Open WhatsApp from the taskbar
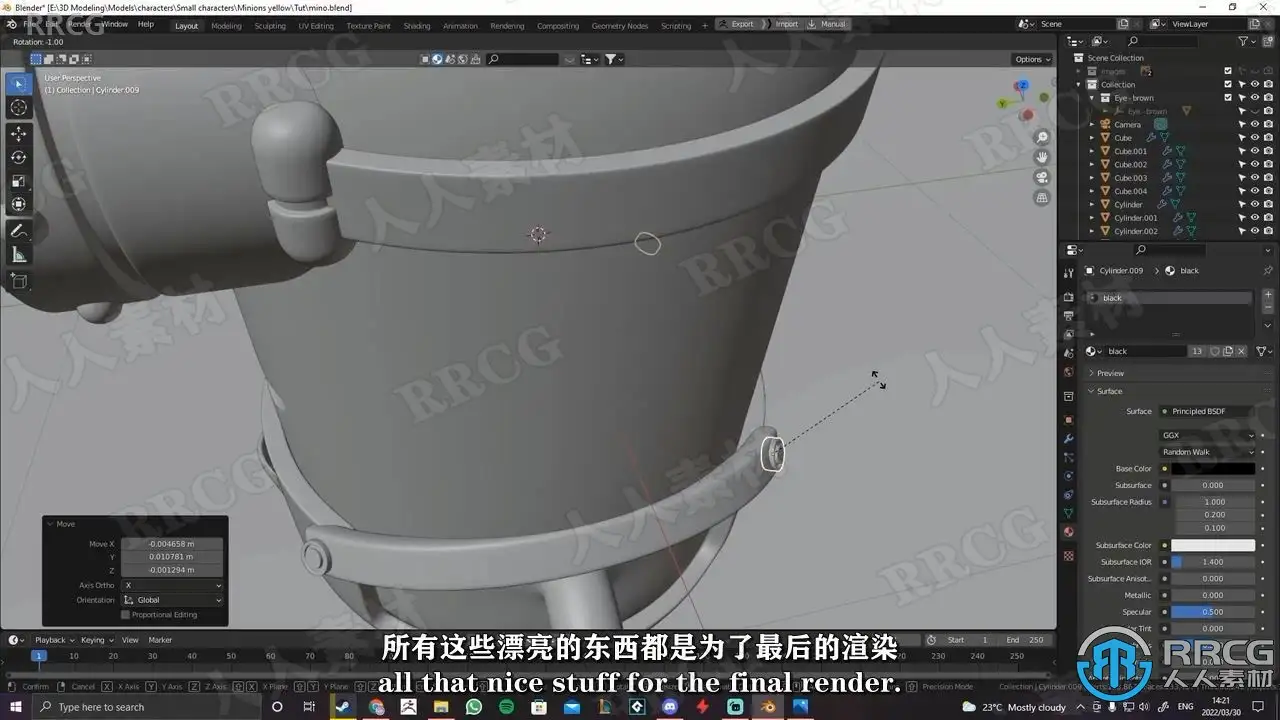The image size is (1280, 720). coord(474,707)
